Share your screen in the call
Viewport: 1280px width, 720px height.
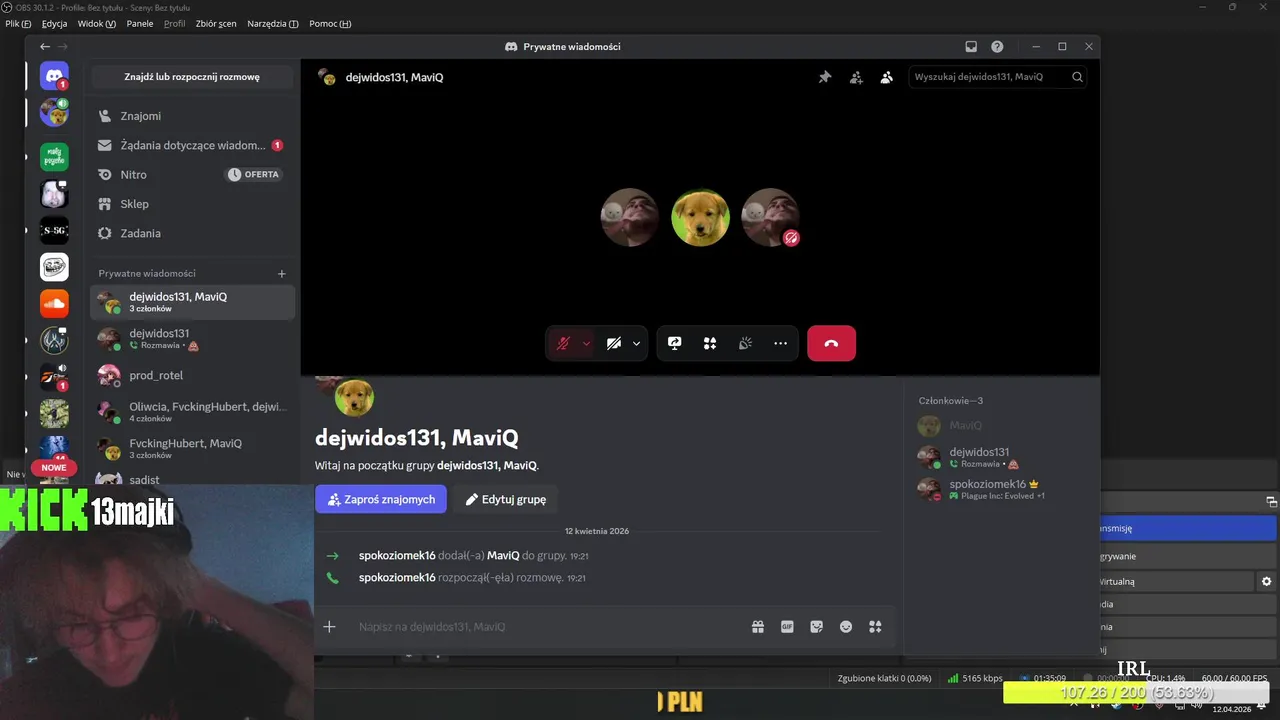[675, 343]
